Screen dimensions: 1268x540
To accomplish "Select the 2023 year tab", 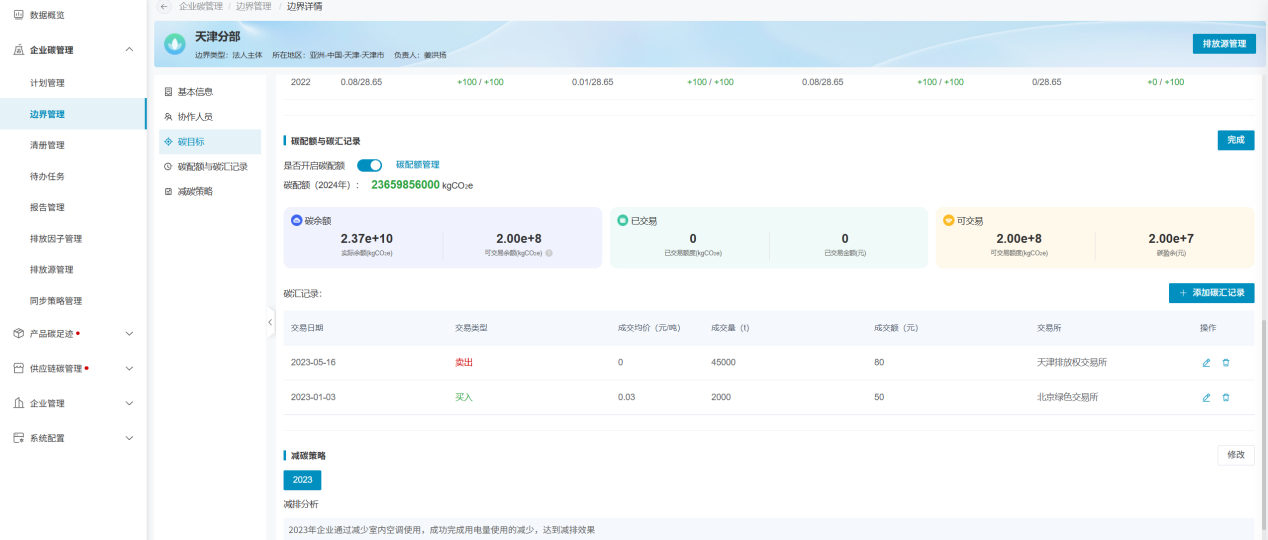I will (302, 480).
